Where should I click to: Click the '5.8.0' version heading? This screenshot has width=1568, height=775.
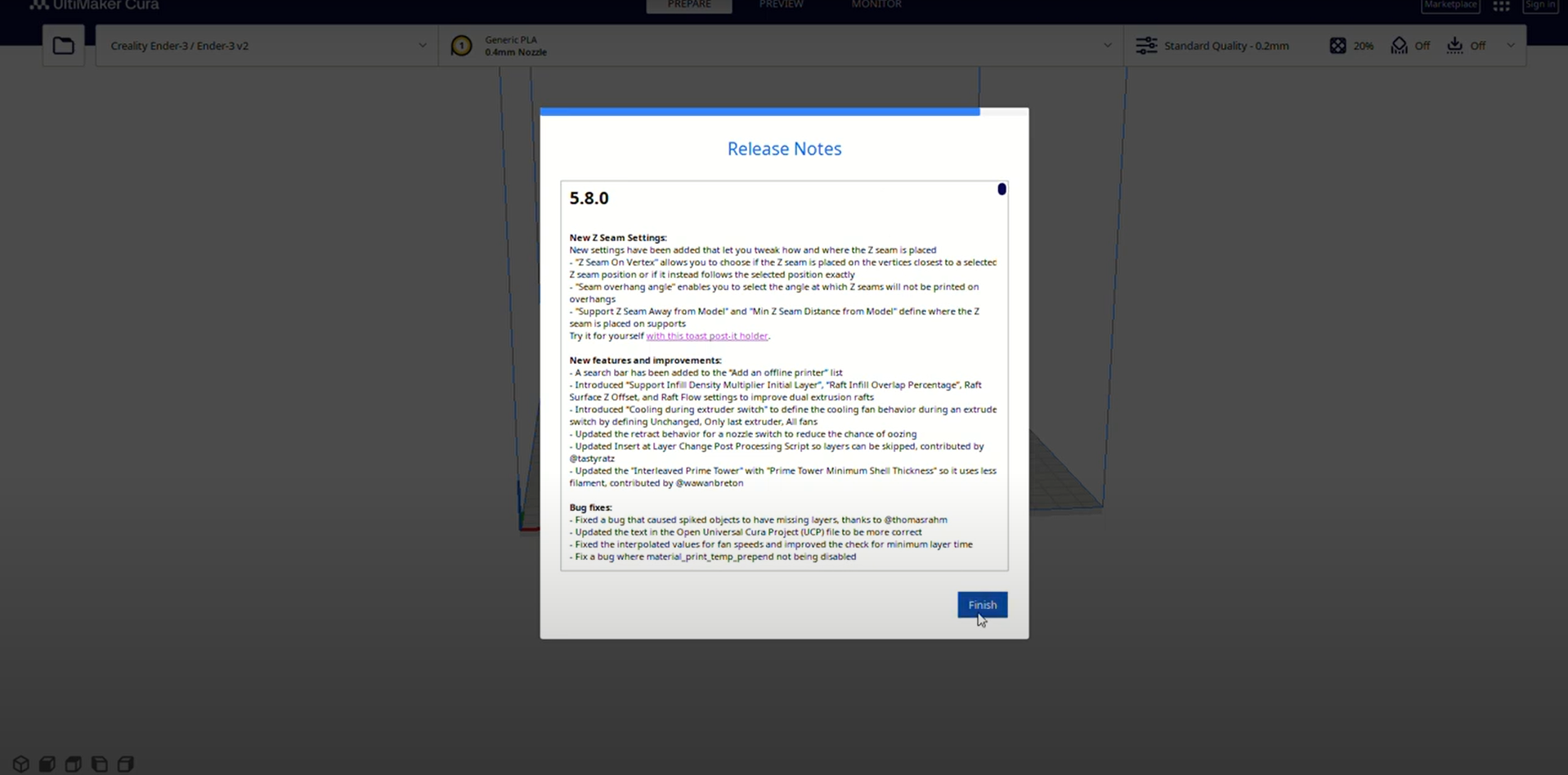[x=589, y=199]
